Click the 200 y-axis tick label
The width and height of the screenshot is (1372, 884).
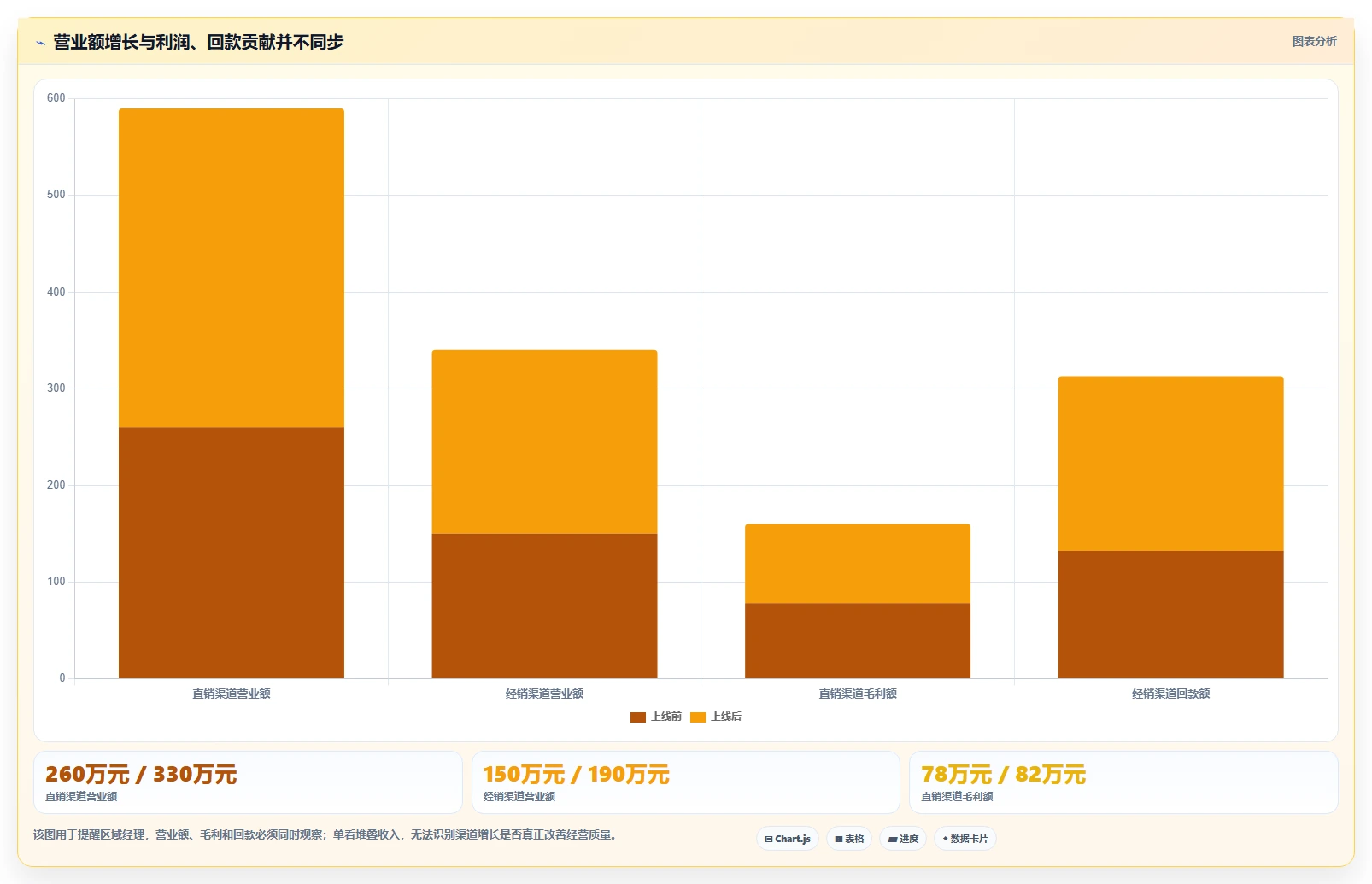tap(56, 485)
